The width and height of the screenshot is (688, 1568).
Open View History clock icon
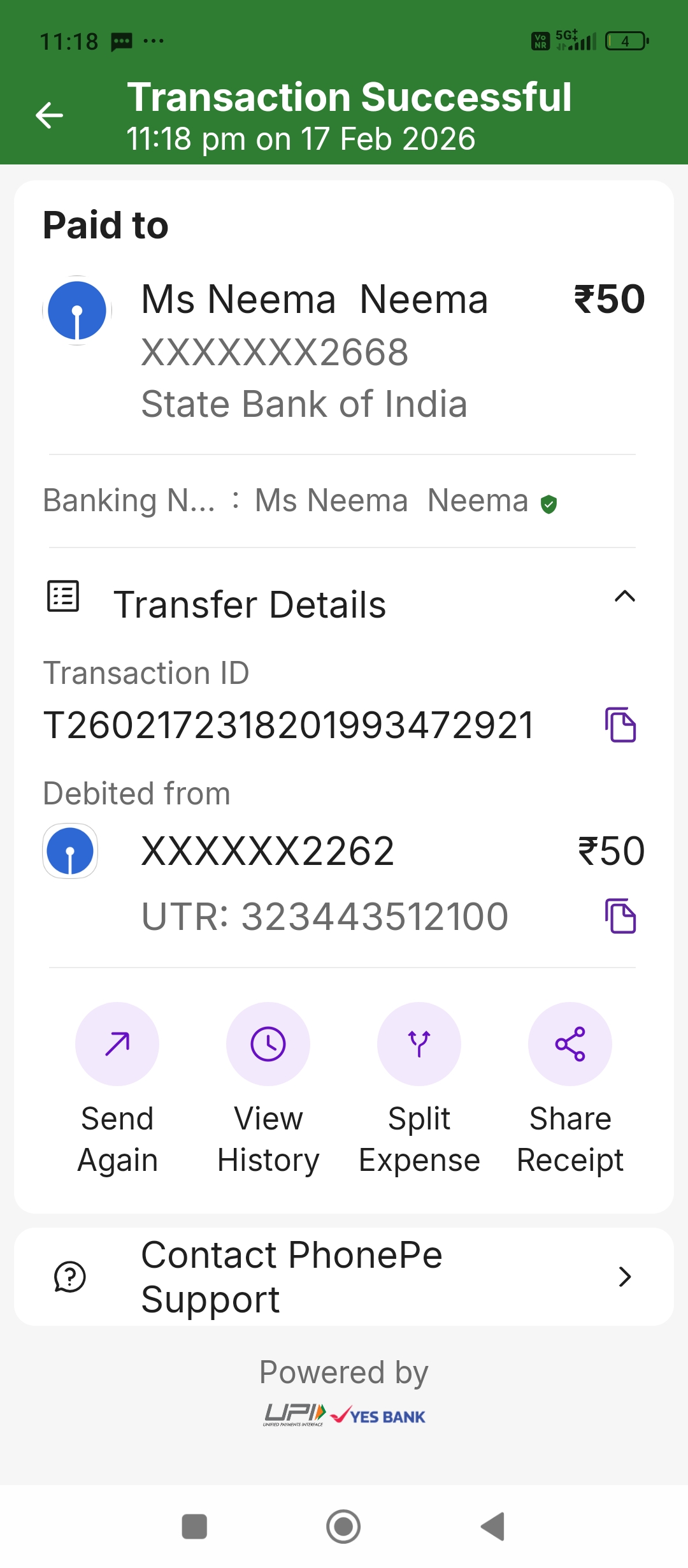click(x=268, y=1044)
